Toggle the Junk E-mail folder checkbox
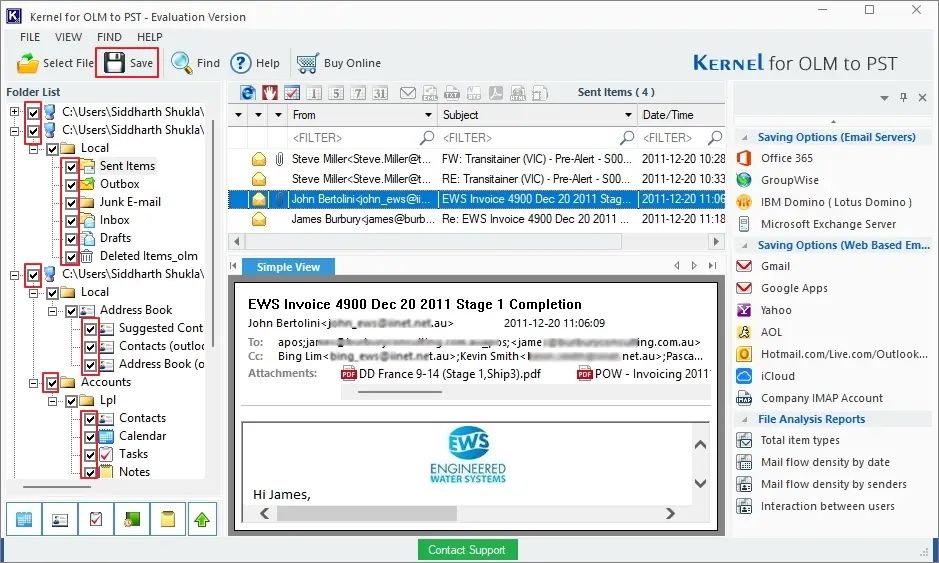 pos(71,202)
